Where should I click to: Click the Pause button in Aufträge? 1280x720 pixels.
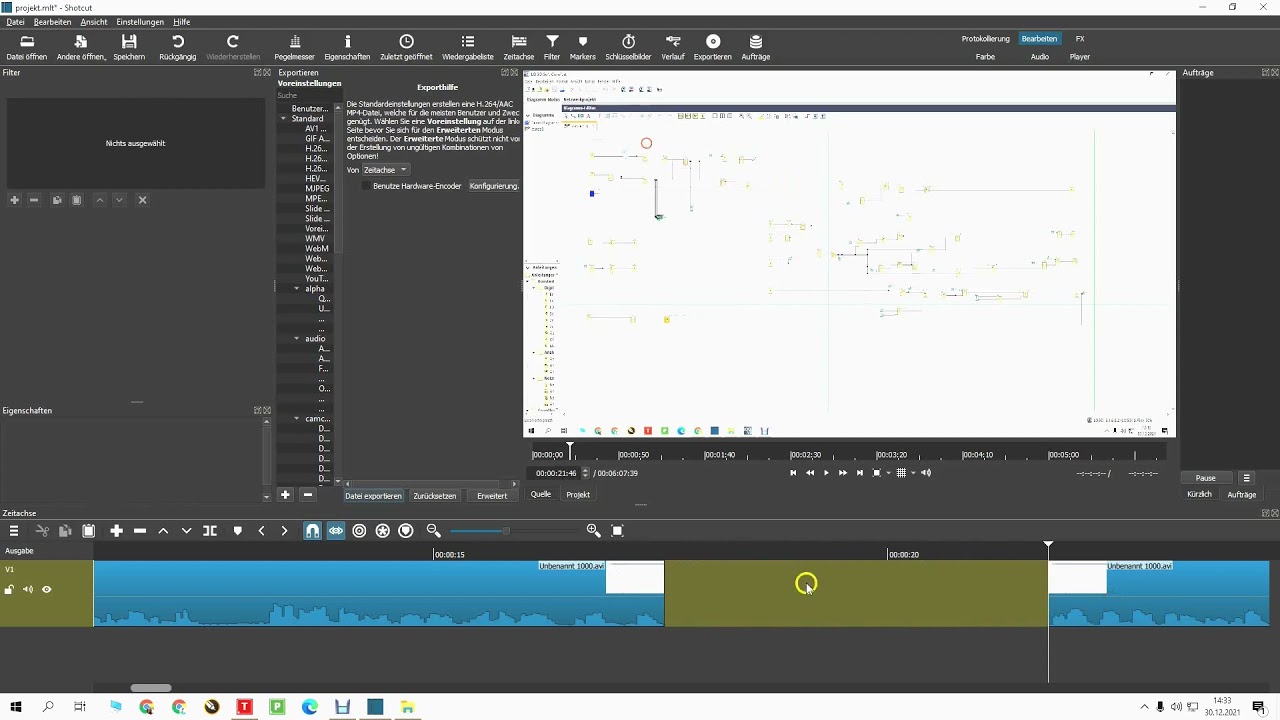point(1206,478)
